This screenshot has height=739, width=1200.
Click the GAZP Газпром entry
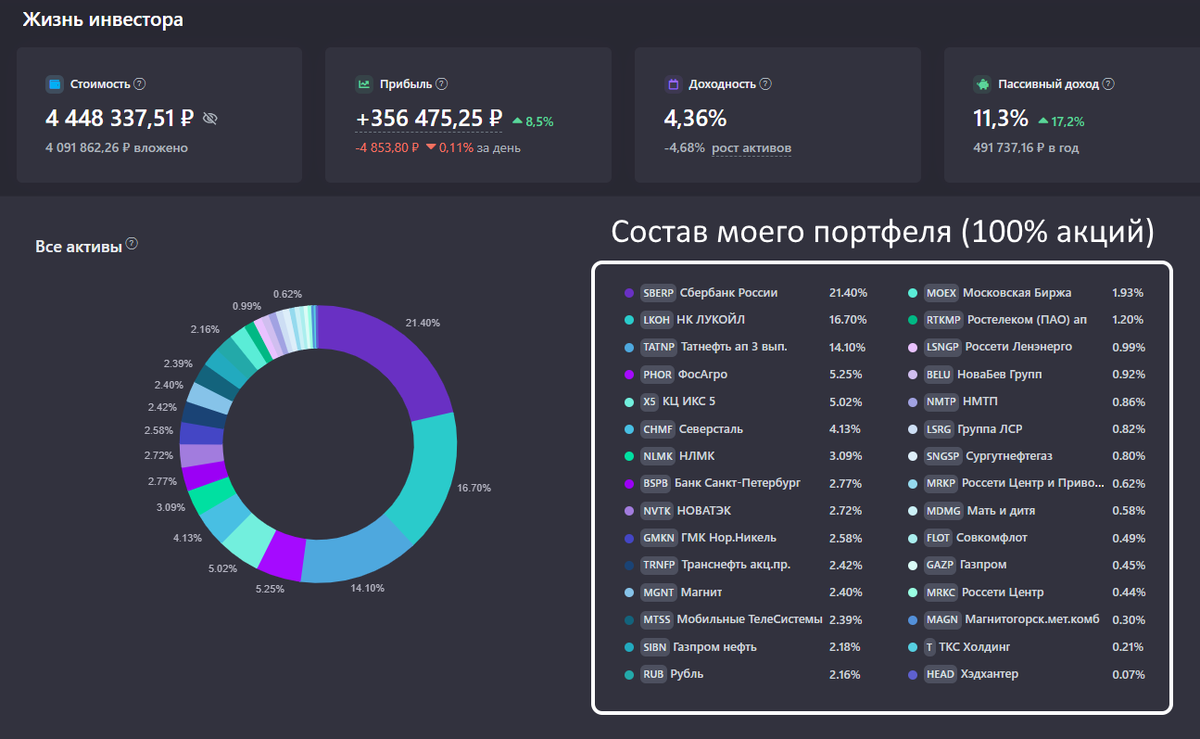(1027, 565)
